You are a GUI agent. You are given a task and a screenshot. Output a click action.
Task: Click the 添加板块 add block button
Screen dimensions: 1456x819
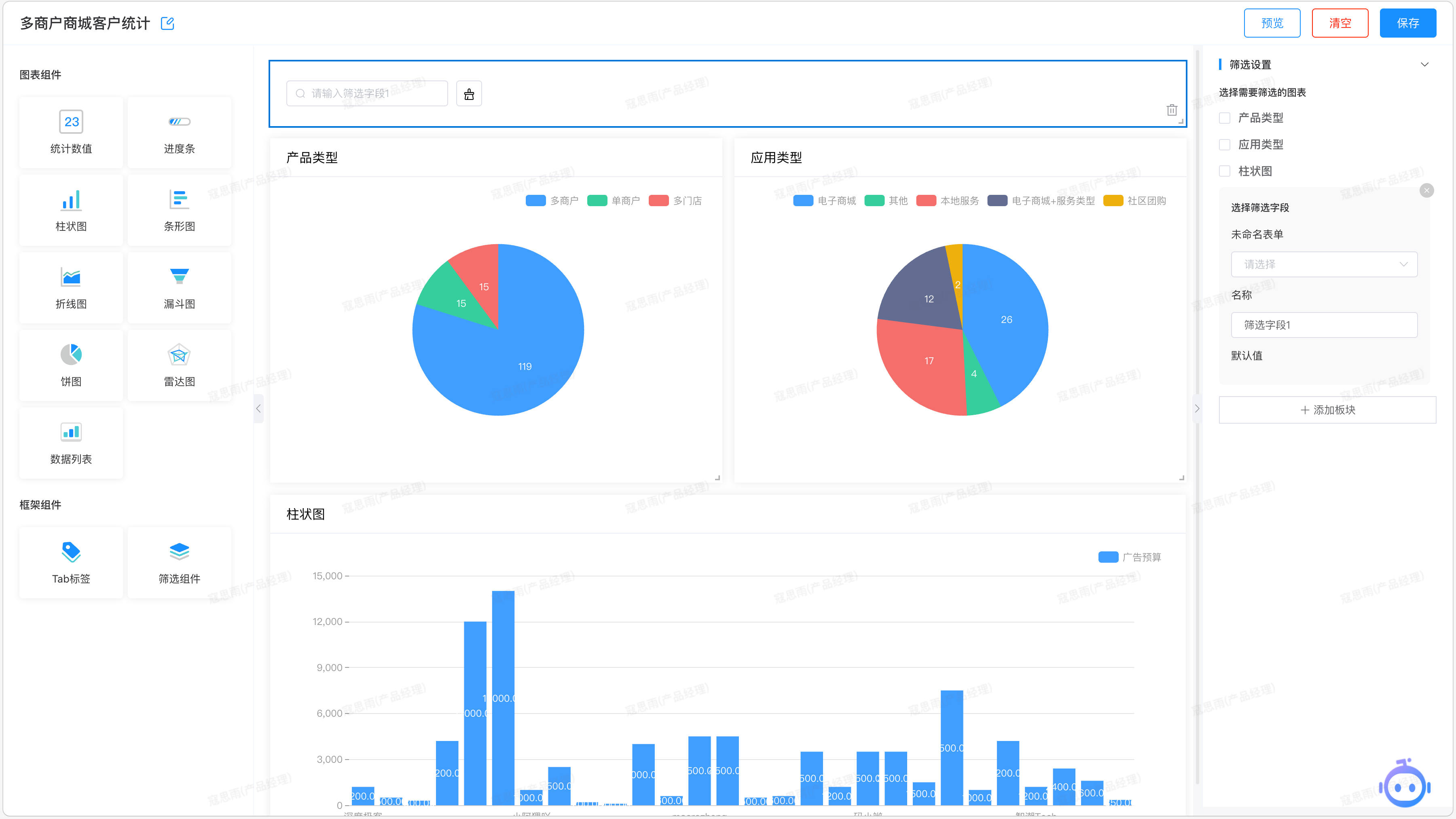(x=1327, y=409)
